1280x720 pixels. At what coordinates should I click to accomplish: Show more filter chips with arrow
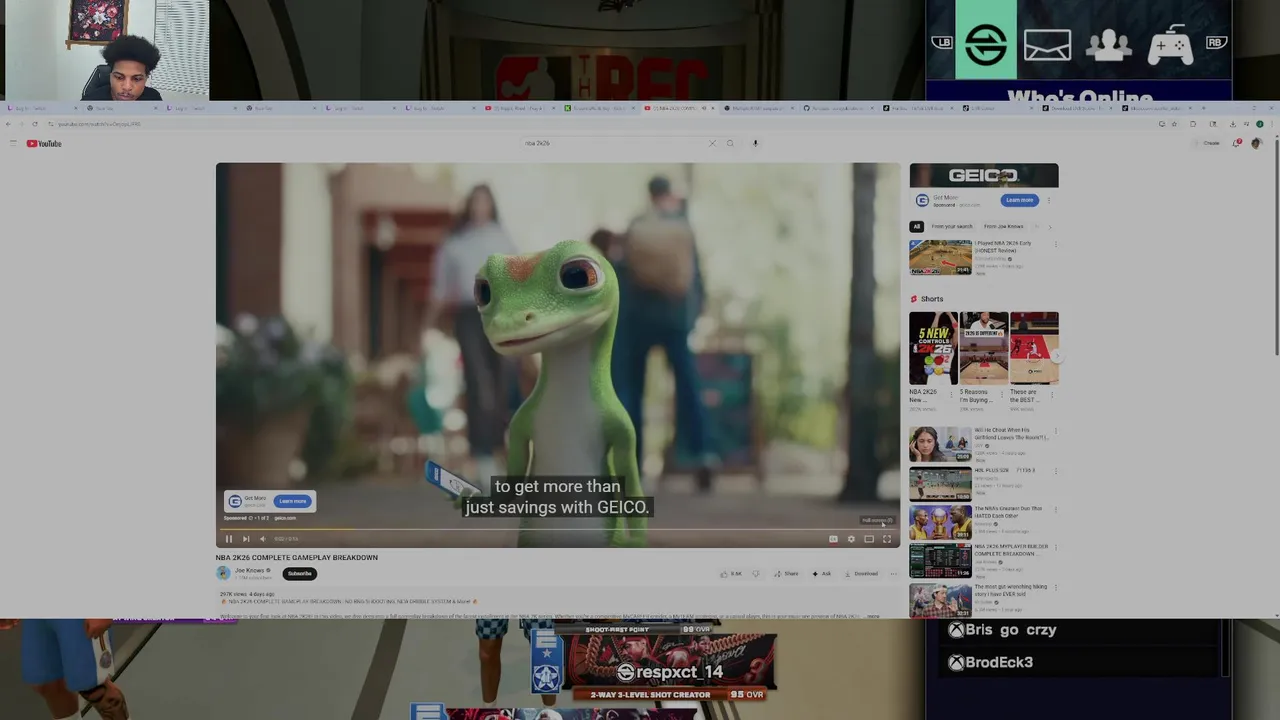(x=1049, y=226)
